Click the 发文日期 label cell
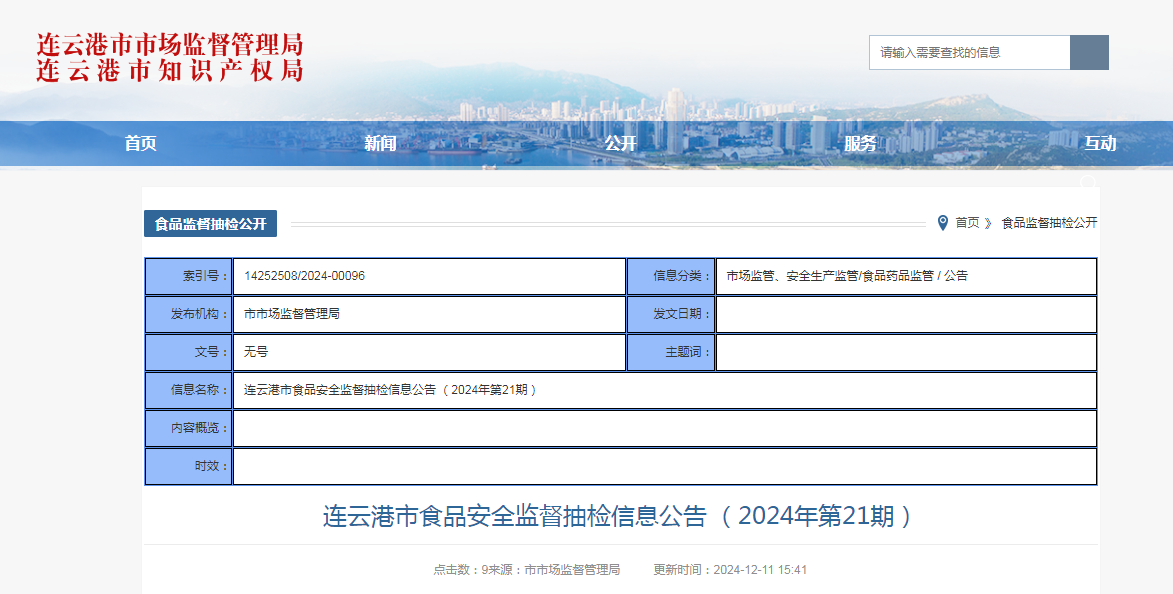 click(671, 314)
